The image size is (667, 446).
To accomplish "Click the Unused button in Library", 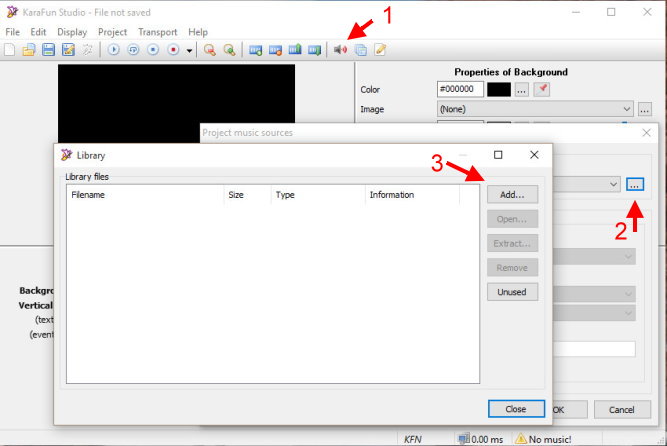I will click(512, 292).
